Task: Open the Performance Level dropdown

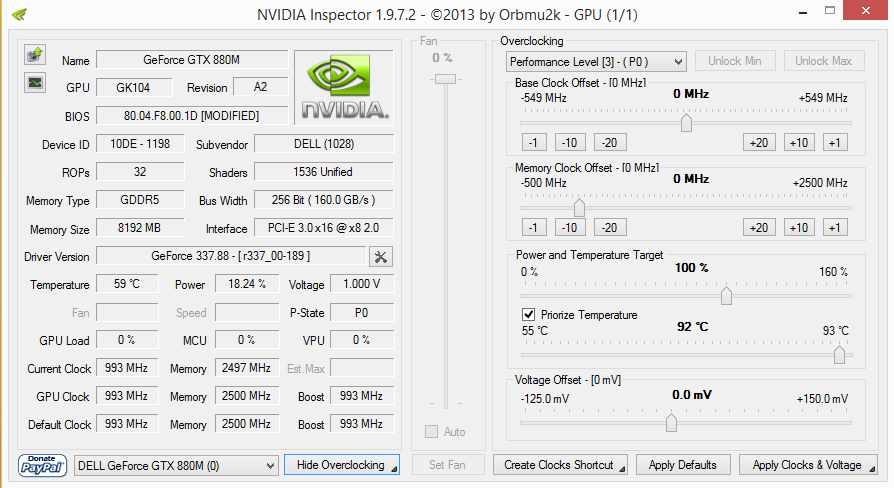Action: pos(596,62)
